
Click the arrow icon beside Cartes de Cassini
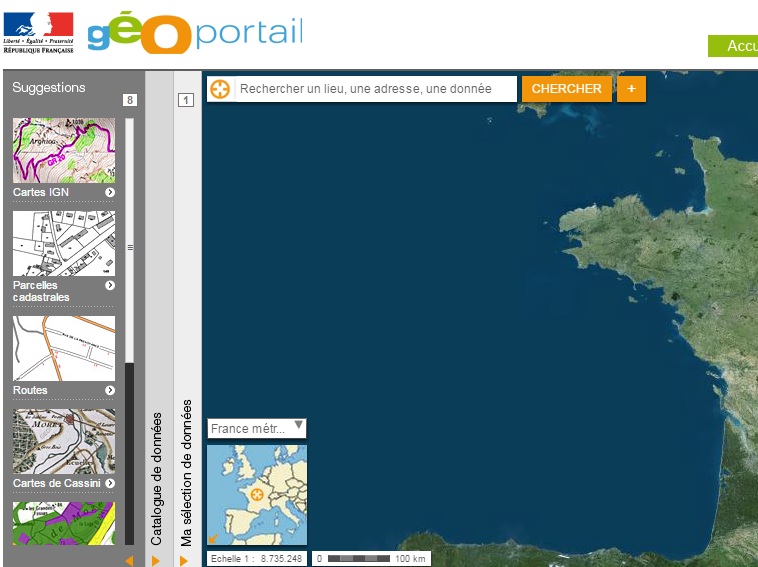(x=110, y=483)
